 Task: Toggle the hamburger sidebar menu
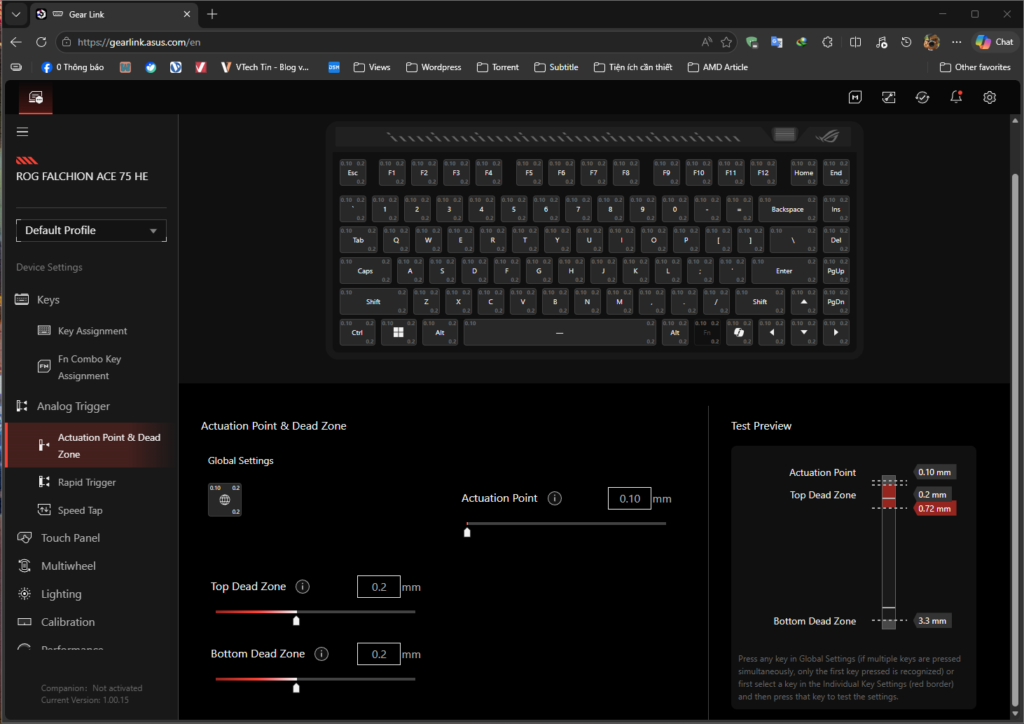coord(23,131)
